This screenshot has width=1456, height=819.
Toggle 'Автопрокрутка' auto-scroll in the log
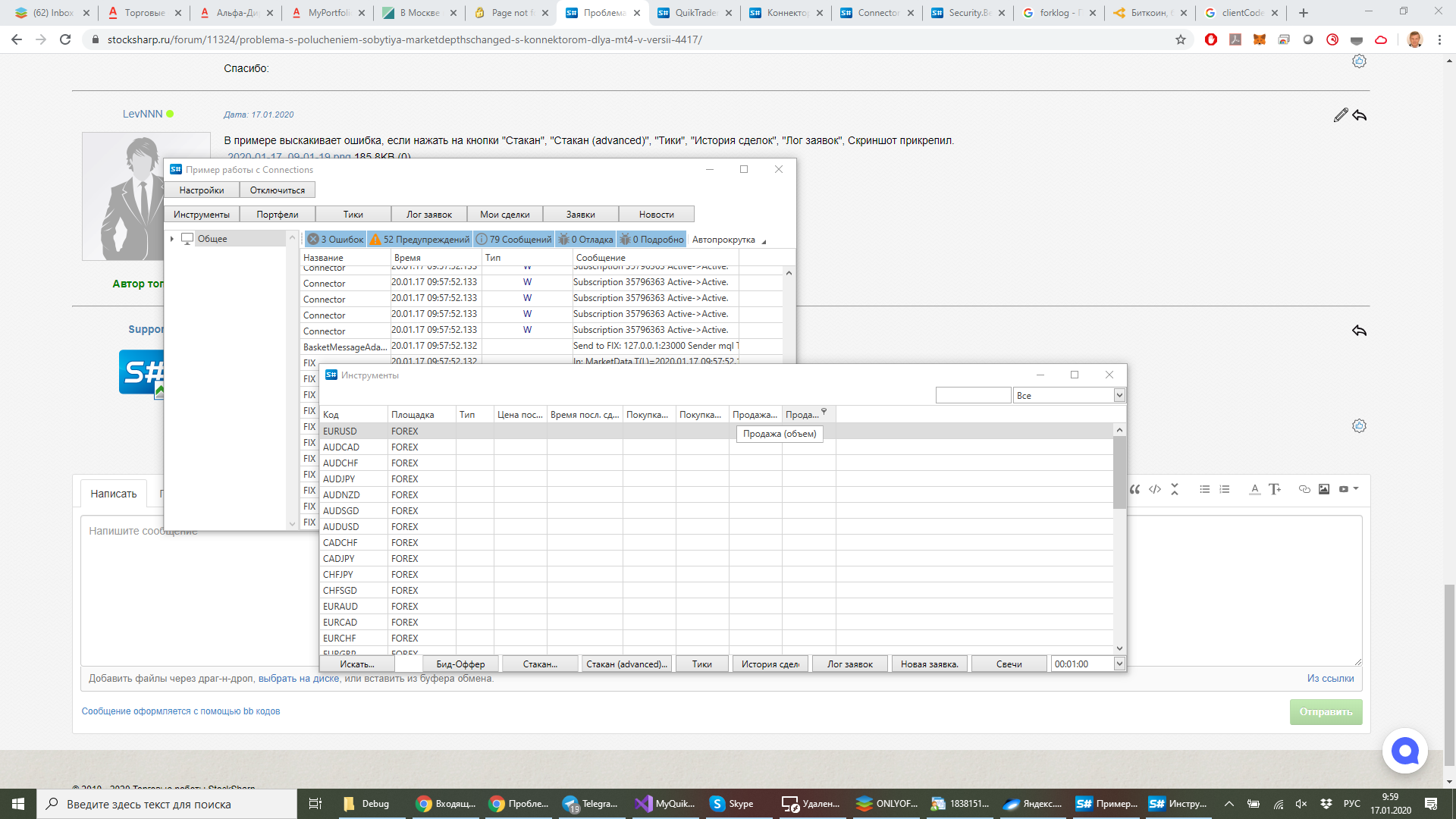coord(723,240)
